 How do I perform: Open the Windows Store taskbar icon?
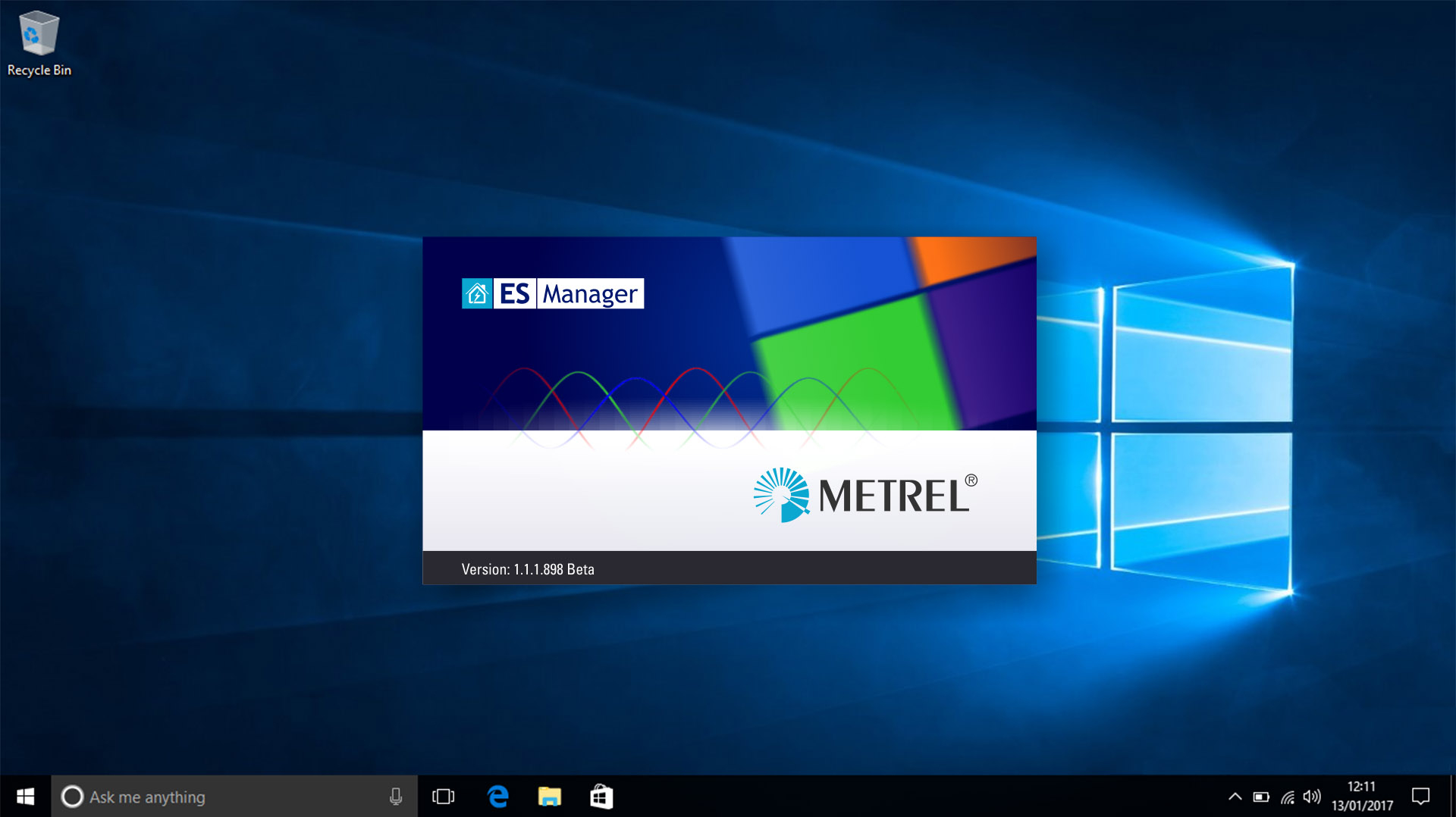(x=601, y=797)
